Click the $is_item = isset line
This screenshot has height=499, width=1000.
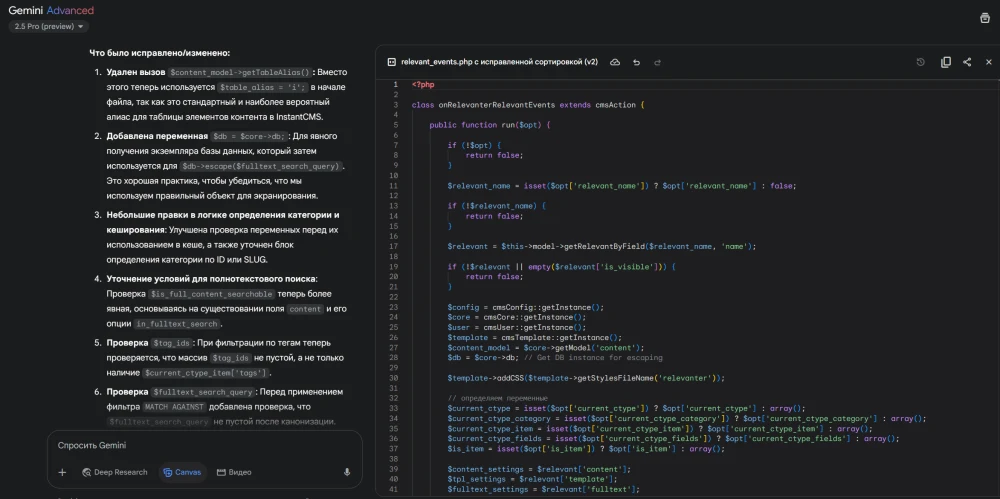click(586, 449)
